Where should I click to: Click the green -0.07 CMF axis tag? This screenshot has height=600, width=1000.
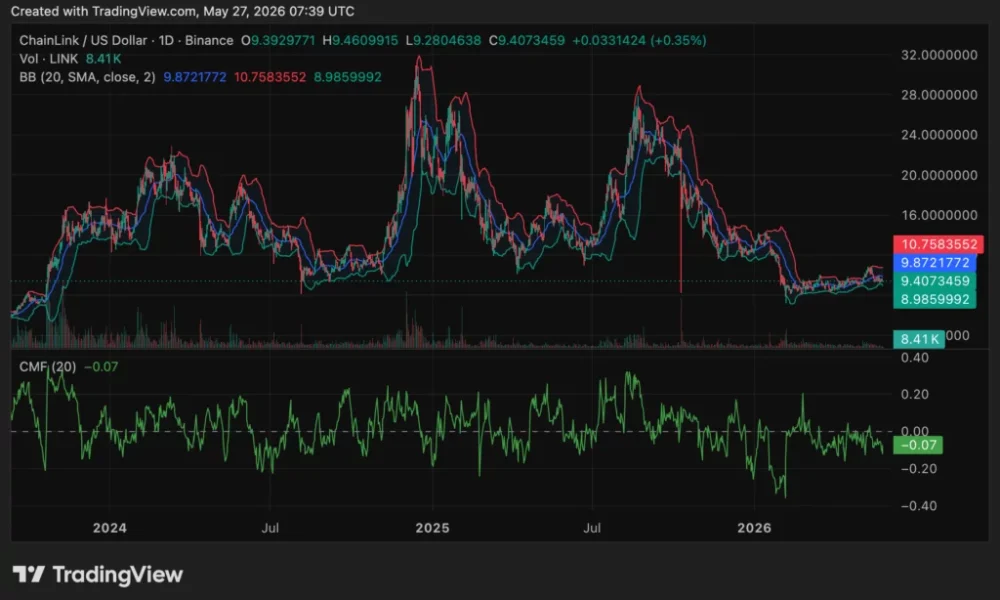click(x=918, y=445)
